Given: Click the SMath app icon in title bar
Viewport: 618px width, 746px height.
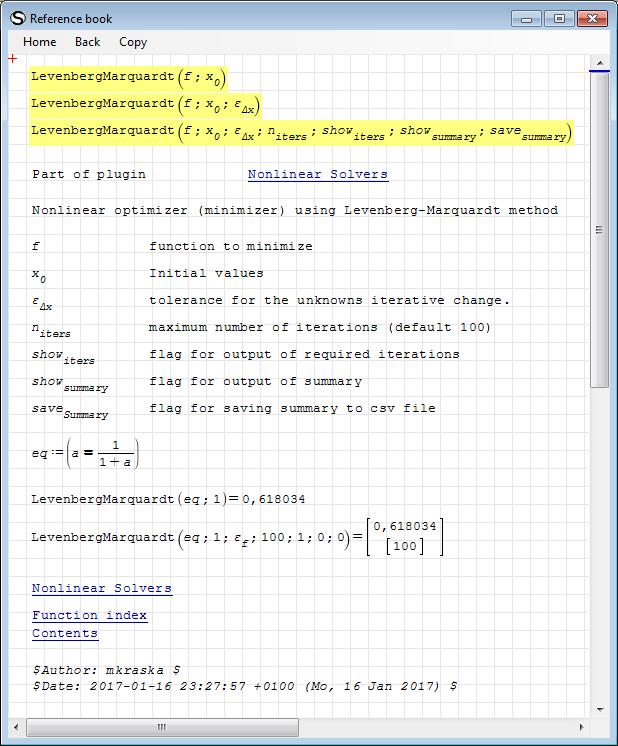Looking at the screenshot, I should (x=17, y=18).
